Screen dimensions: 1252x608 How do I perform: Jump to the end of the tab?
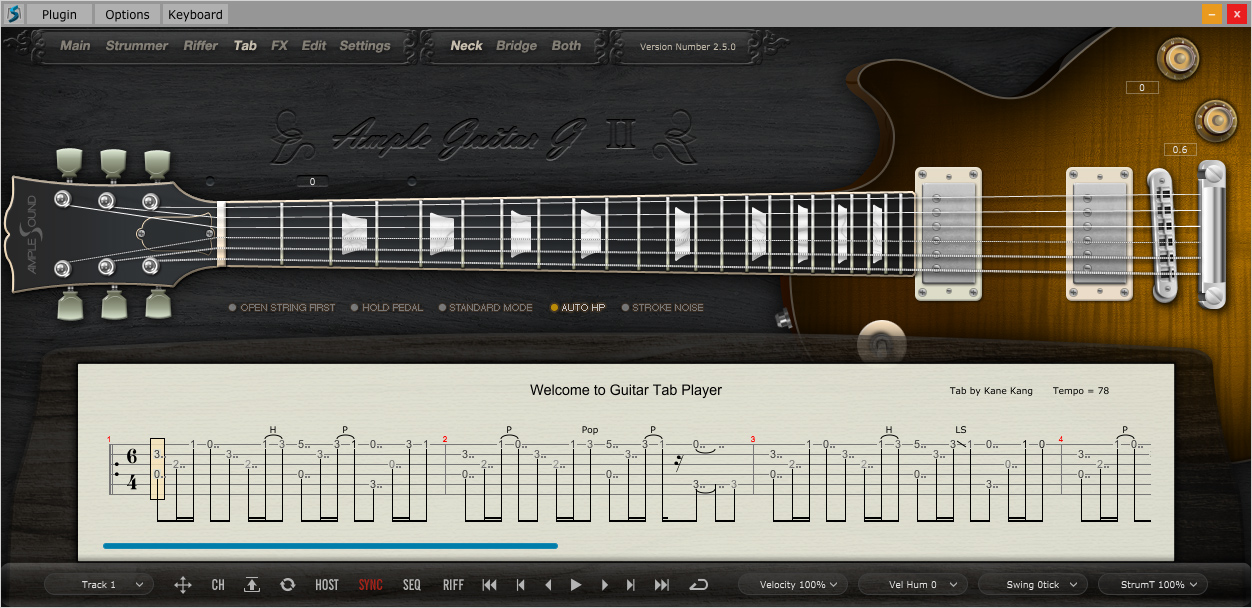(661, 585)
